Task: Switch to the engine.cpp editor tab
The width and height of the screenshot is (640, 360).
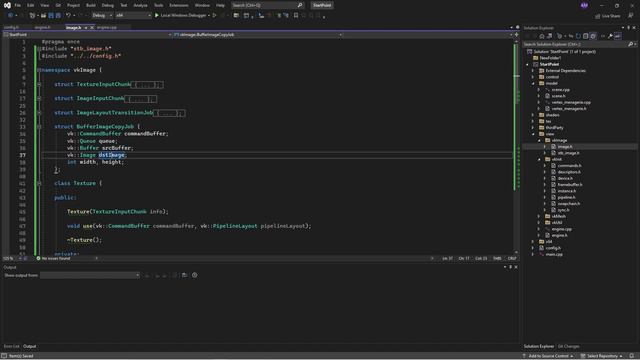Action: click(x=107, y=27)
